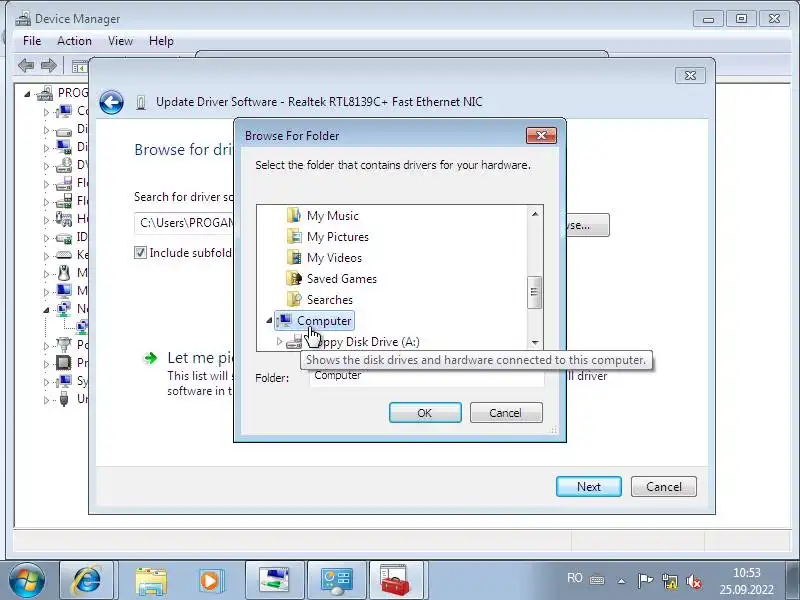800x600 pixels.
Task: Show hidden tray icons arrow
Action: tap(621, 581)
